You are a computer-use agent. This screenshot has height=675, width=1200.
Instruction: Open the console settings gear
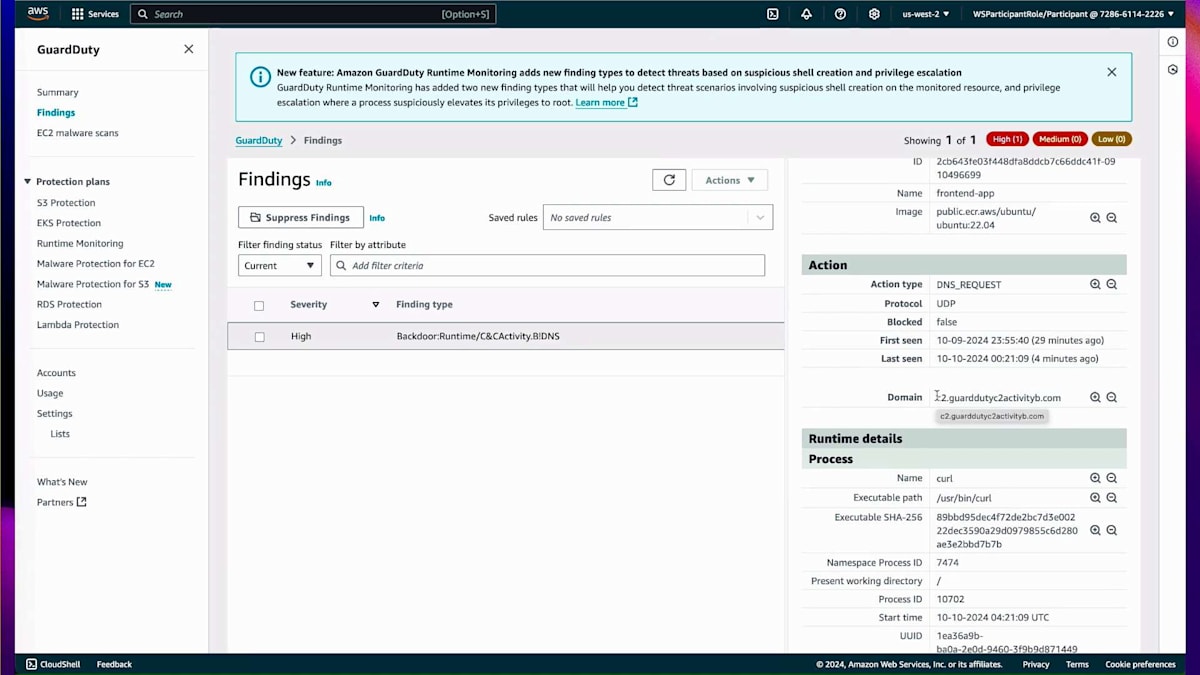[x=874, y=14]
